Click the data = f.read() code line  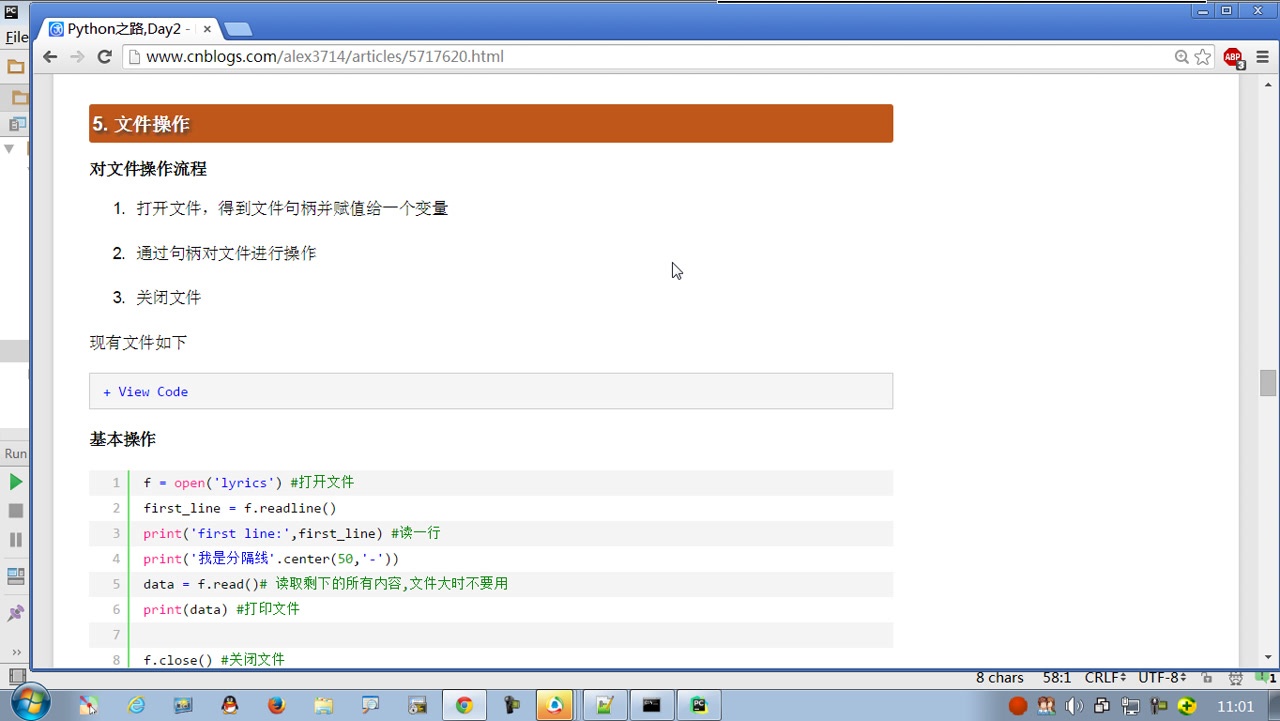325,584
